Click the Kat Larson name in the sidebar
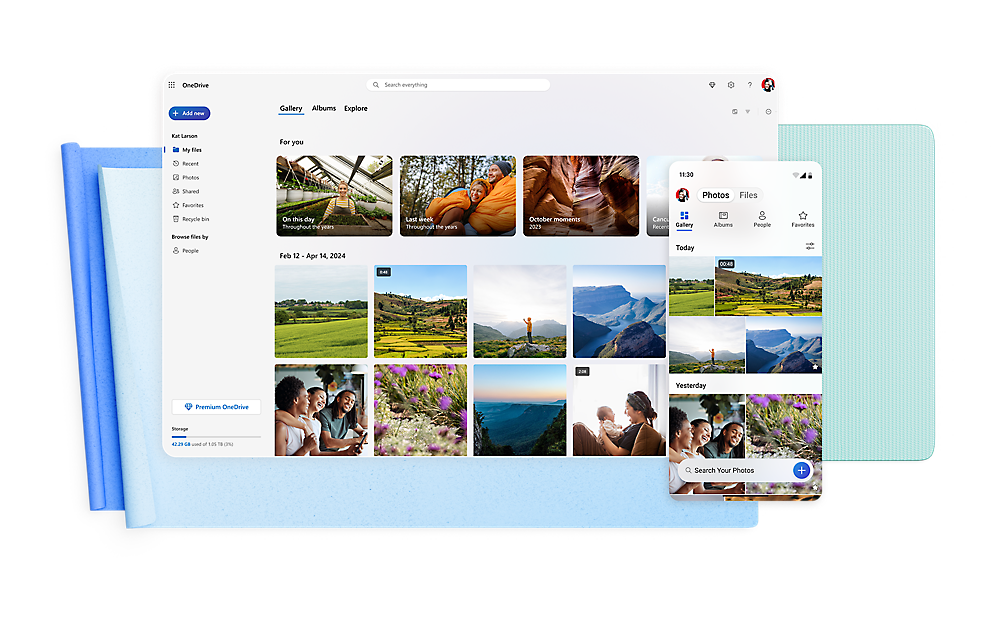1000x642 pixels. pos(184,136)
